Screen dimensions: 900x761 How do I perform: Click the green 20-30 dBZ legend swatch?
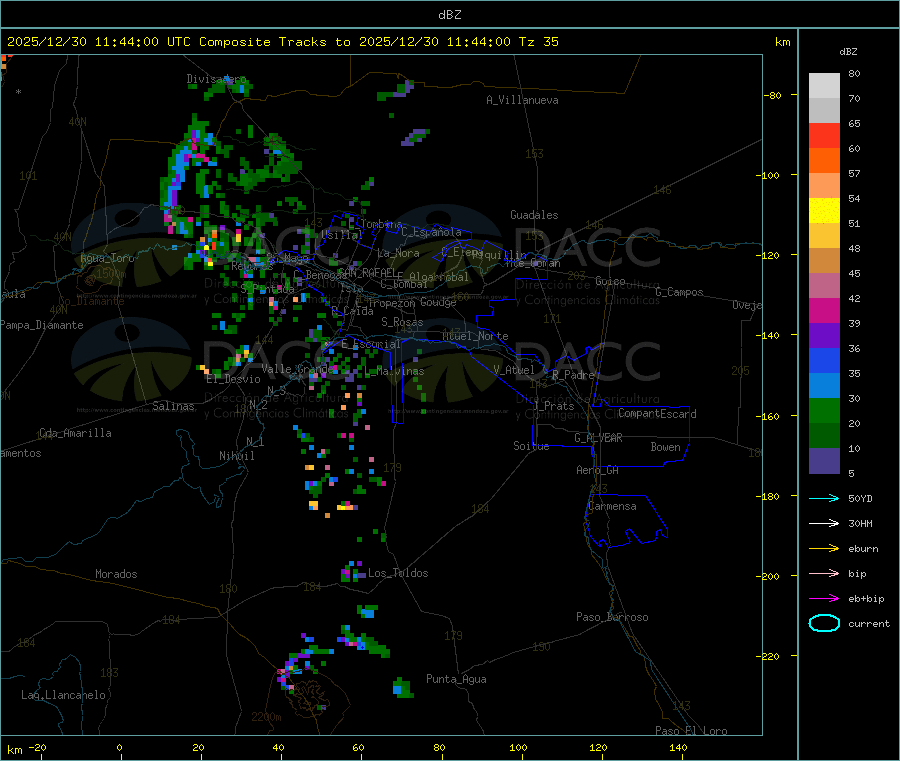(x=824, y=410)
